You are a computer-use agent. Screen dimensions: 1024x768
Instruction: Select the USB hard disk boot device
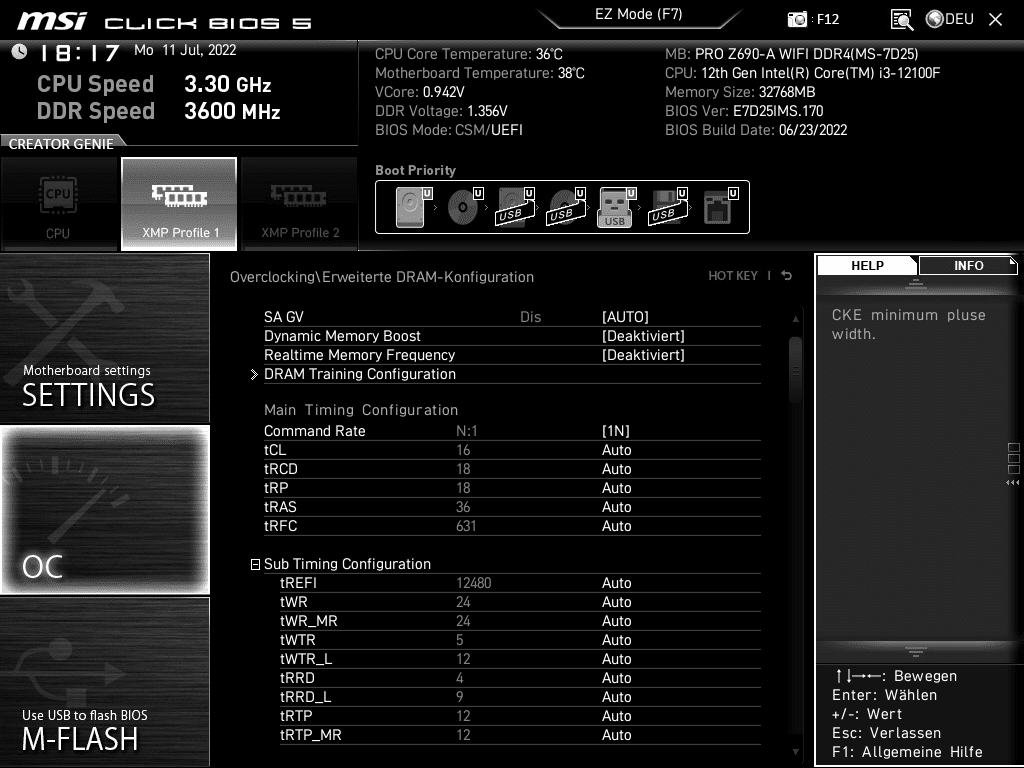515,207
